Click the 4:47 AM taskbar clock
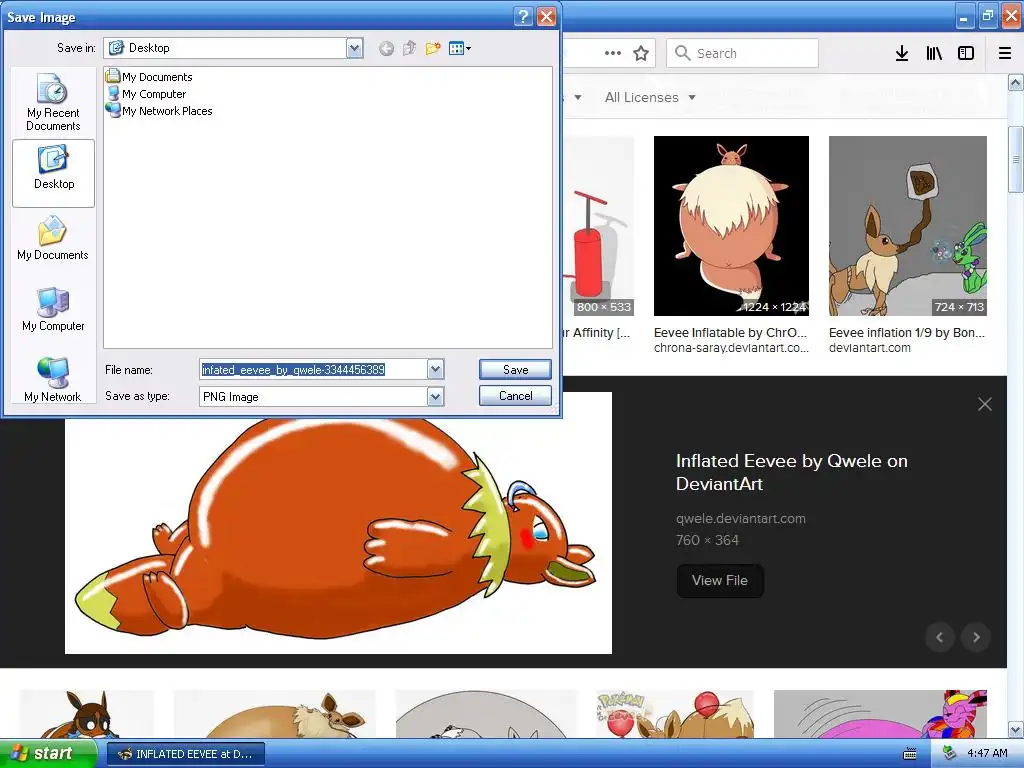The image size is (1024, 768). [x=987, y=754]
